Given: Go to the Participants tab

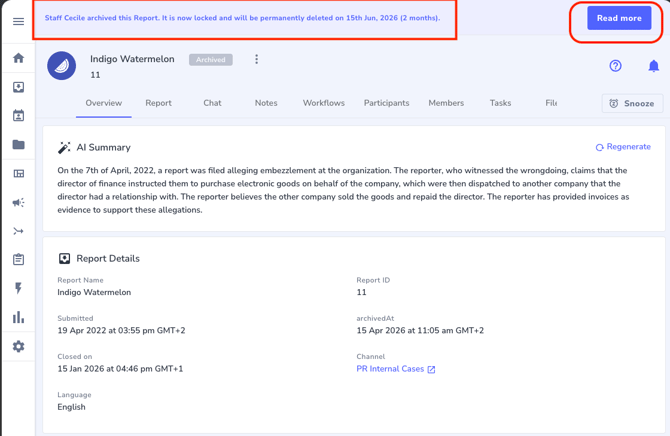Looking at the screenshot, I should tap(386, 103).
